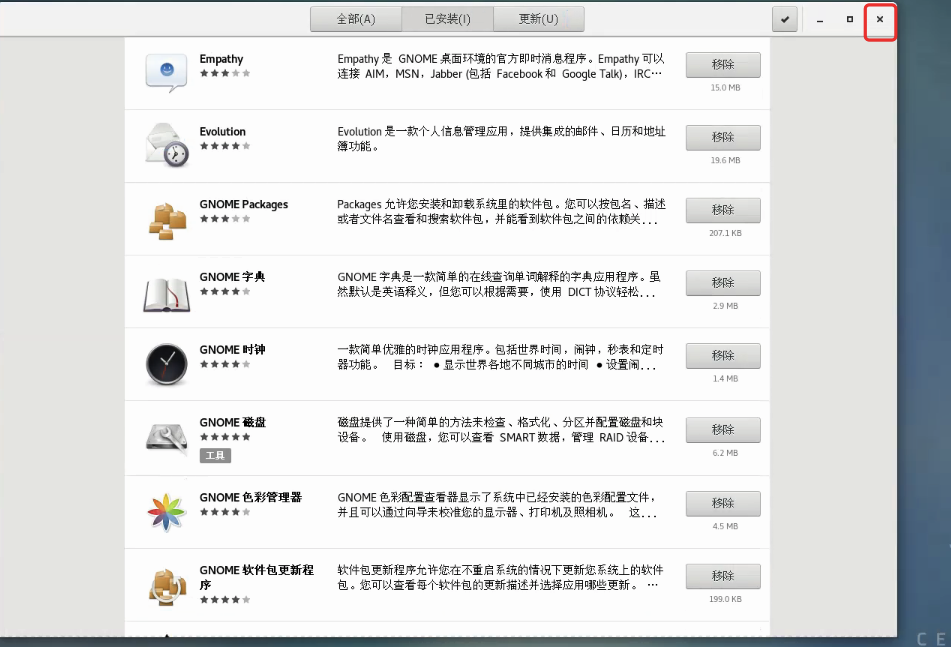Click the GNOME 字典 open-book icon
This screenshot has height=647, width=951.
166,289
